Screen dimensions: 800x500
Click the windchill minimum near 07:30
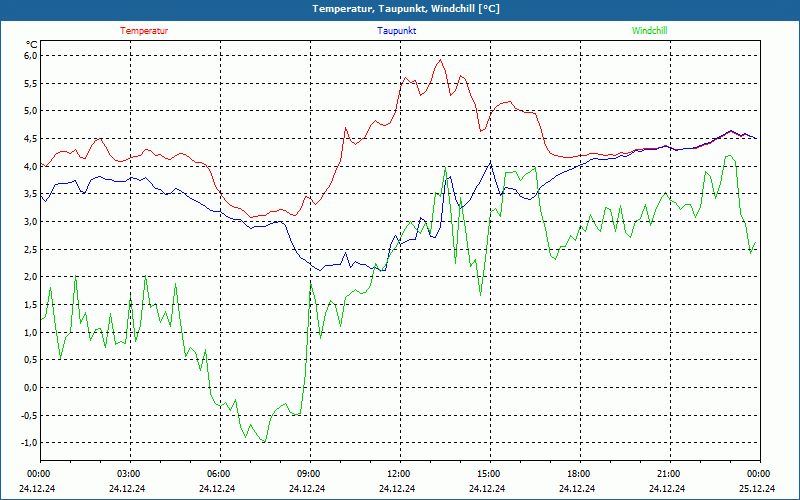coord(264,441)
